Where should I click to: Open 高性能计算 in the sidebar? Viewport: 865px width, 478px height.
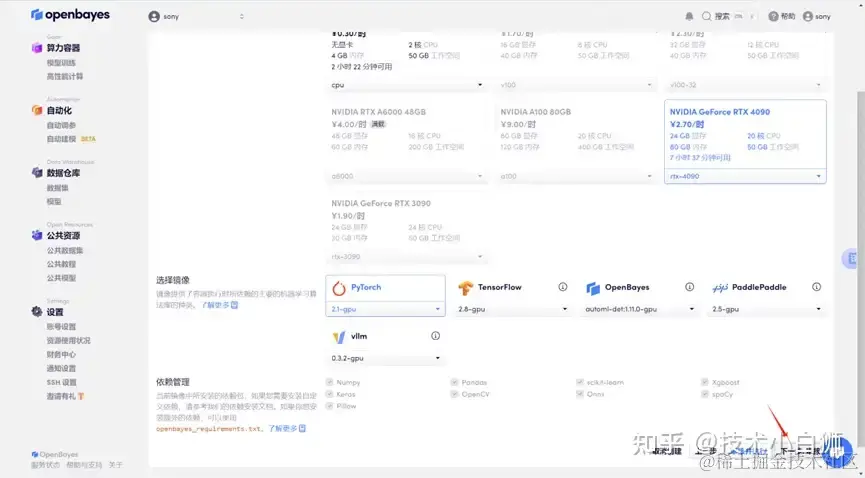click(65, 77)
